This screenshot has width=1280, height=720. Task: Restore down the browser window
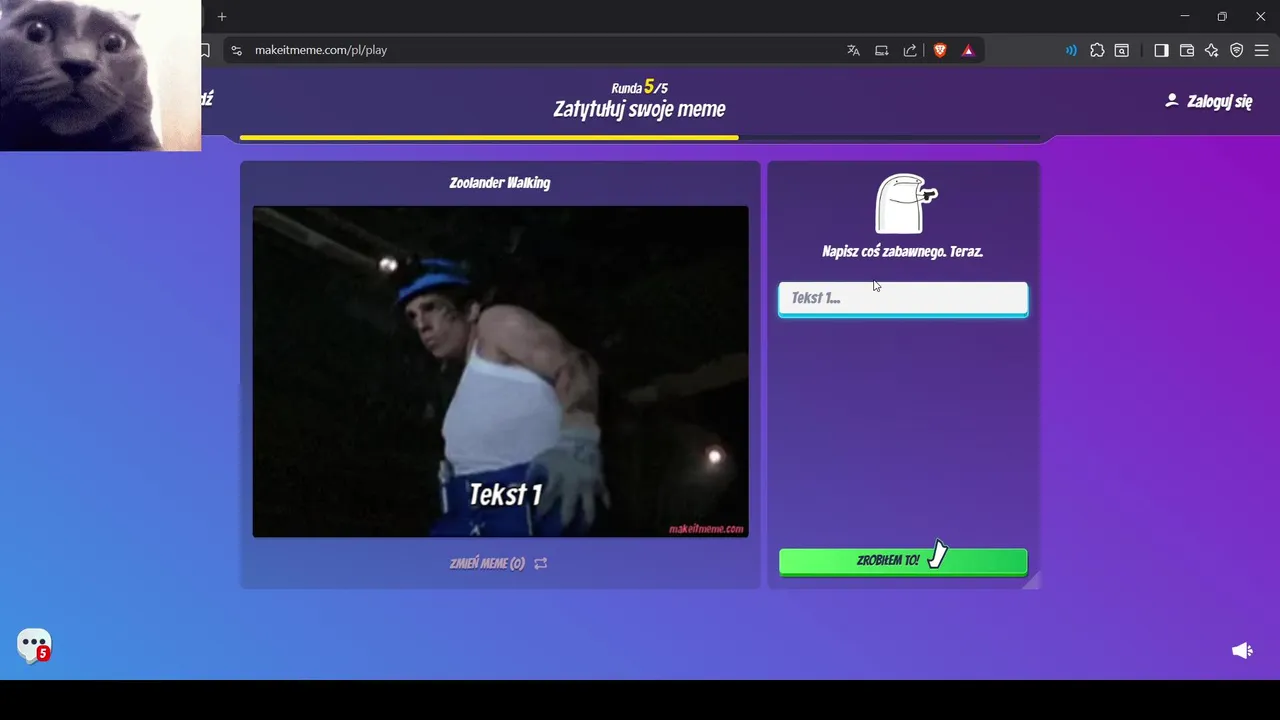click(x=1222, y=17)
